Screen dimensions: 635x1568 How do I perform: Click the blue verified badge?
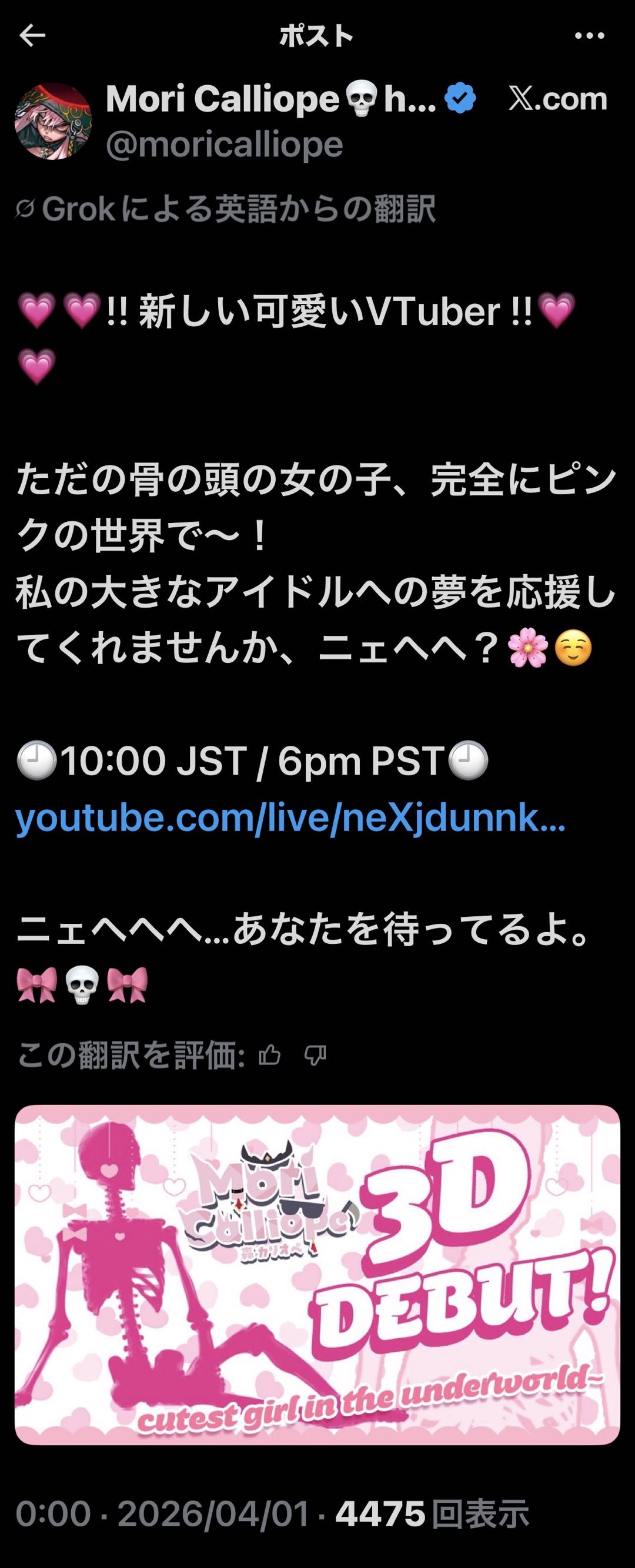click(x=461, y=99)
